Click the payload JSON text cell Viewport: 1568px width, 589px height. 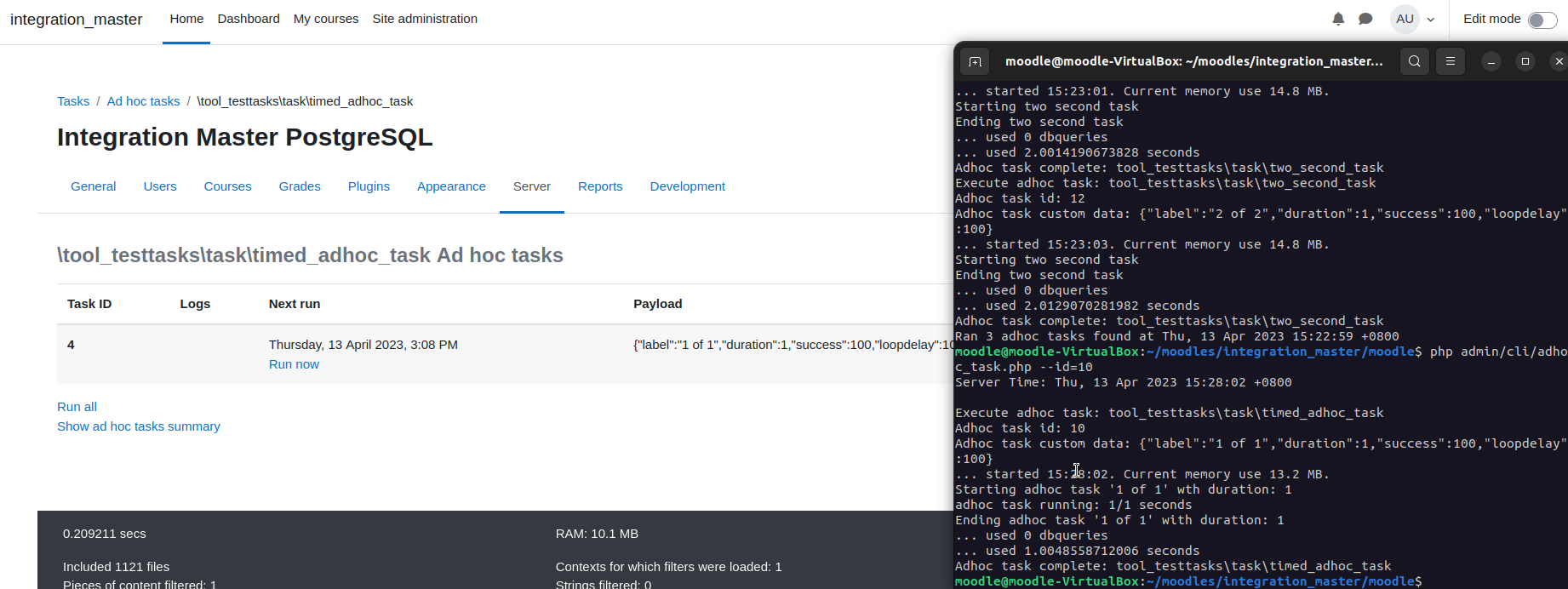pos(793,345)
